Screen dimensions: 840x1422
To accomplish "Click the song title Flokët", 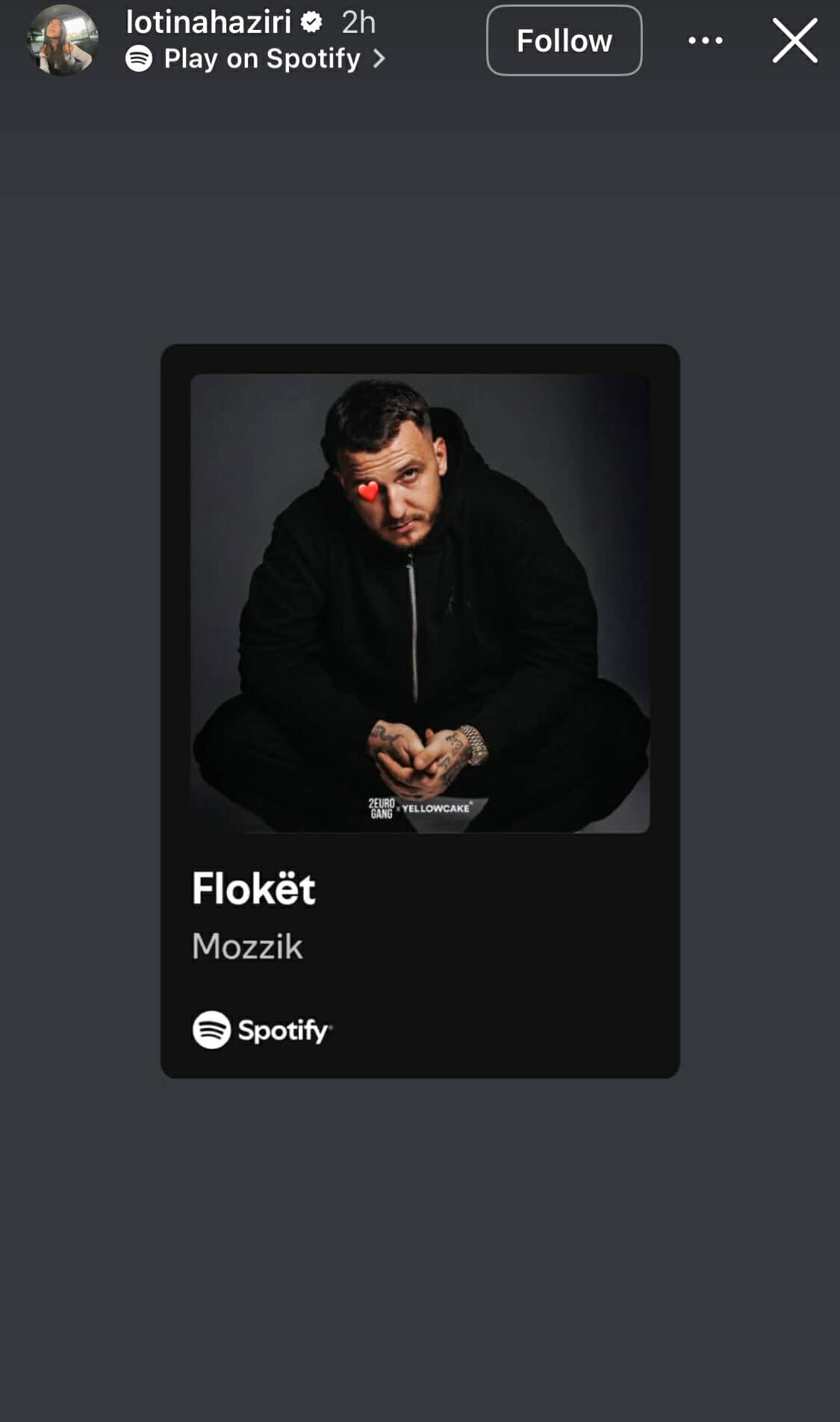I will pos(253,888).
